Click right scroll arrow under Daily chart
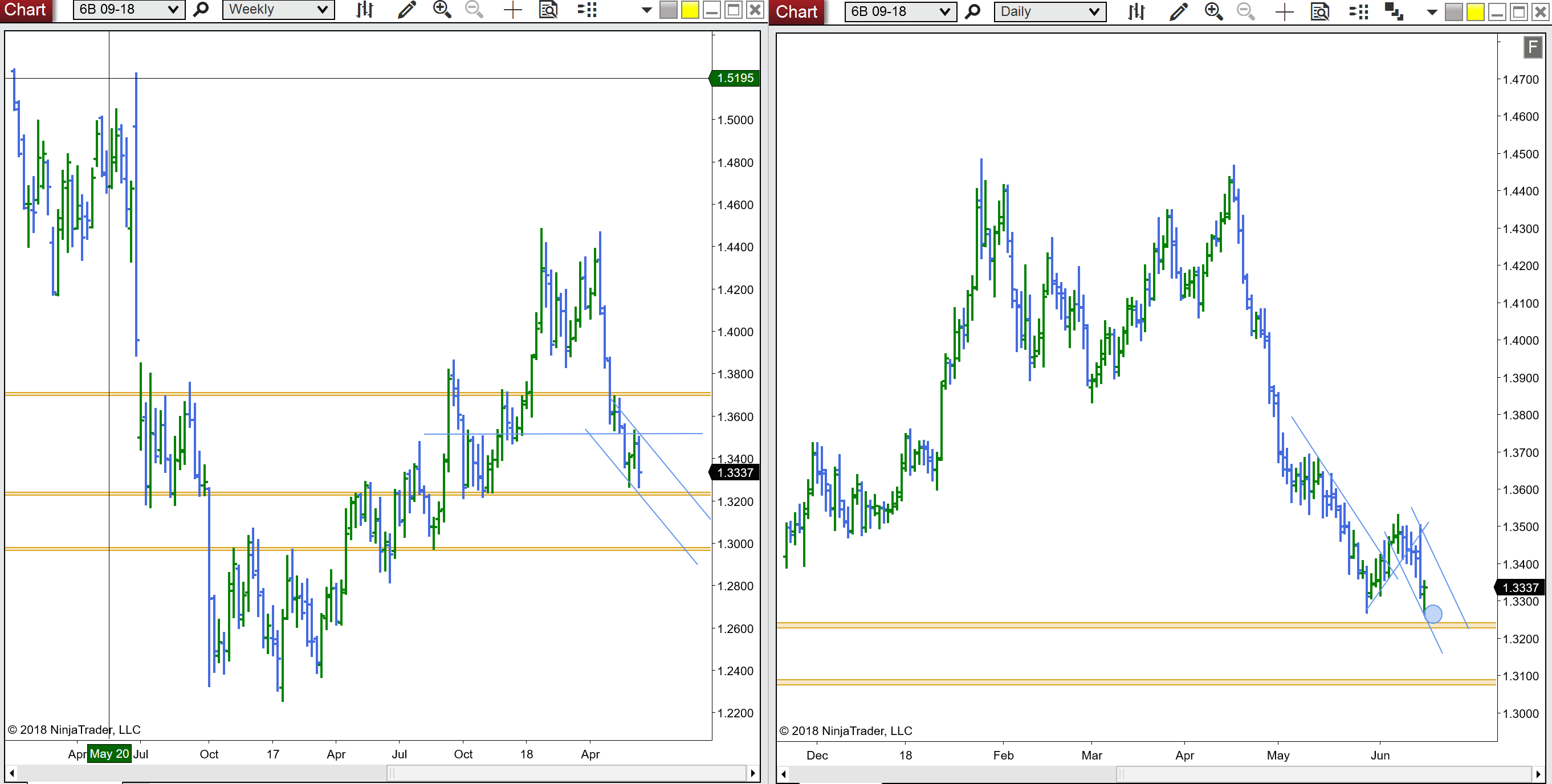The image size is (1552, 784). coord(1538,774)
